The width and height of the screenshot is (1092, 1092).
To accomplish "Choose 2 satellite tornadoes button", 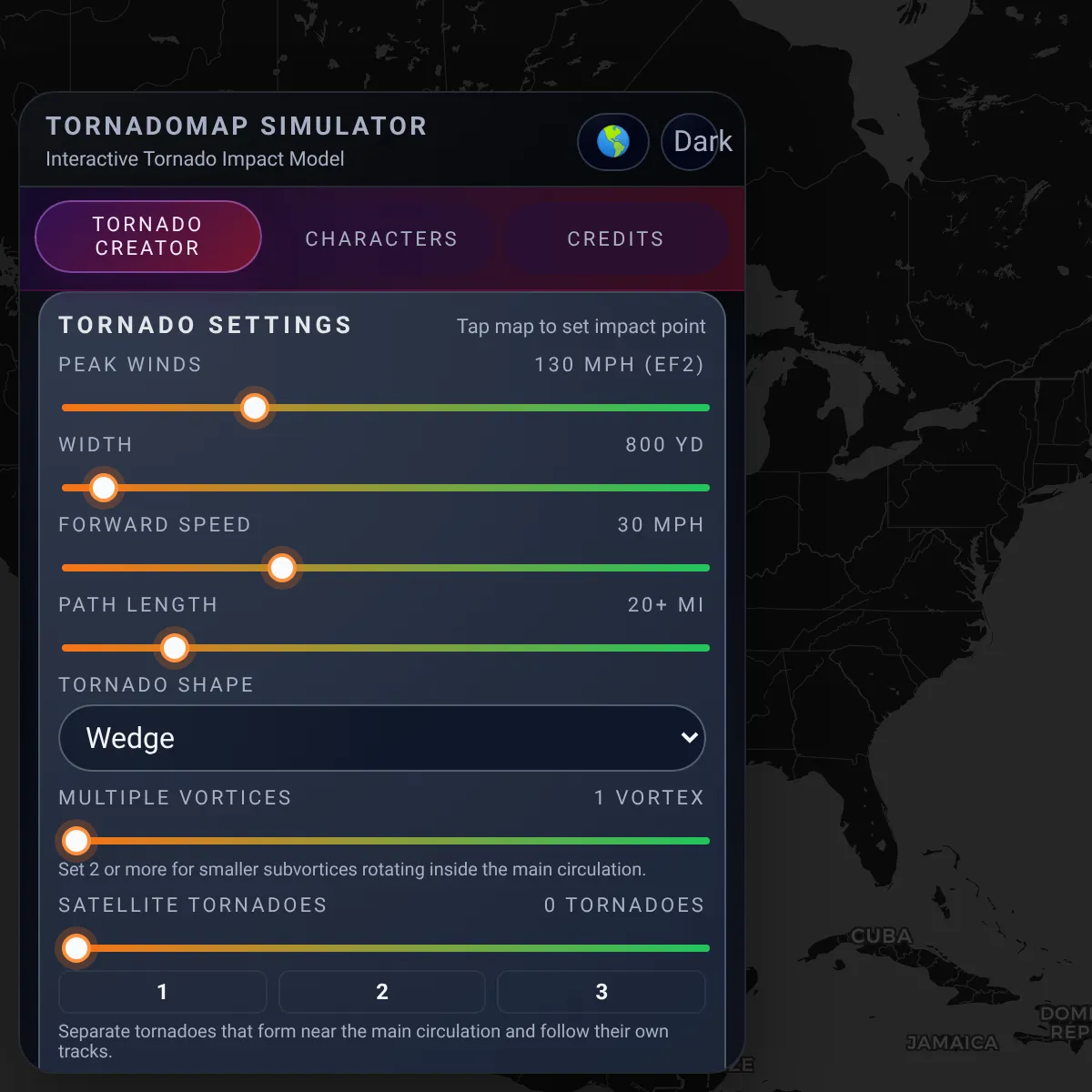I will tap(382, 992).
